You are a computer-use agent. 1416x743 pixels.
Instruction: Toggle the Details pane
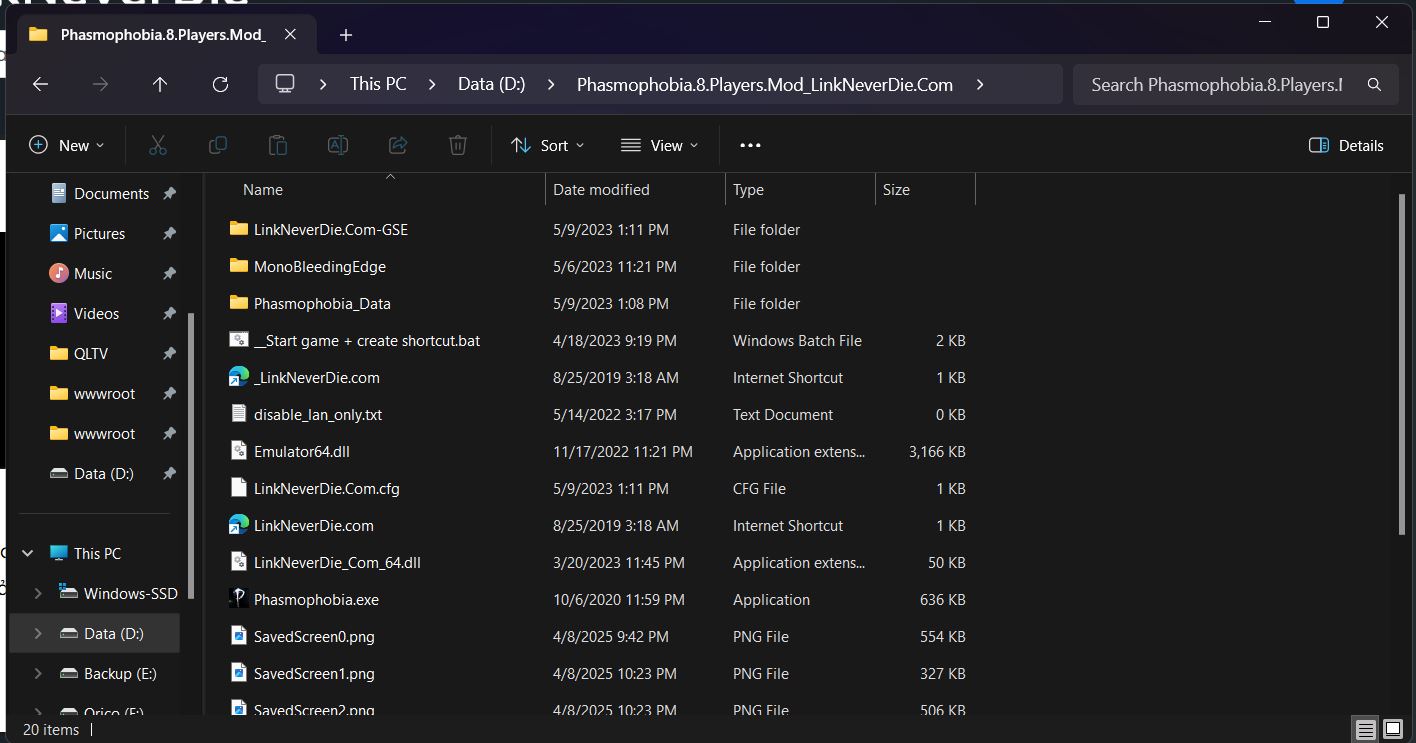click(1346, 145)
